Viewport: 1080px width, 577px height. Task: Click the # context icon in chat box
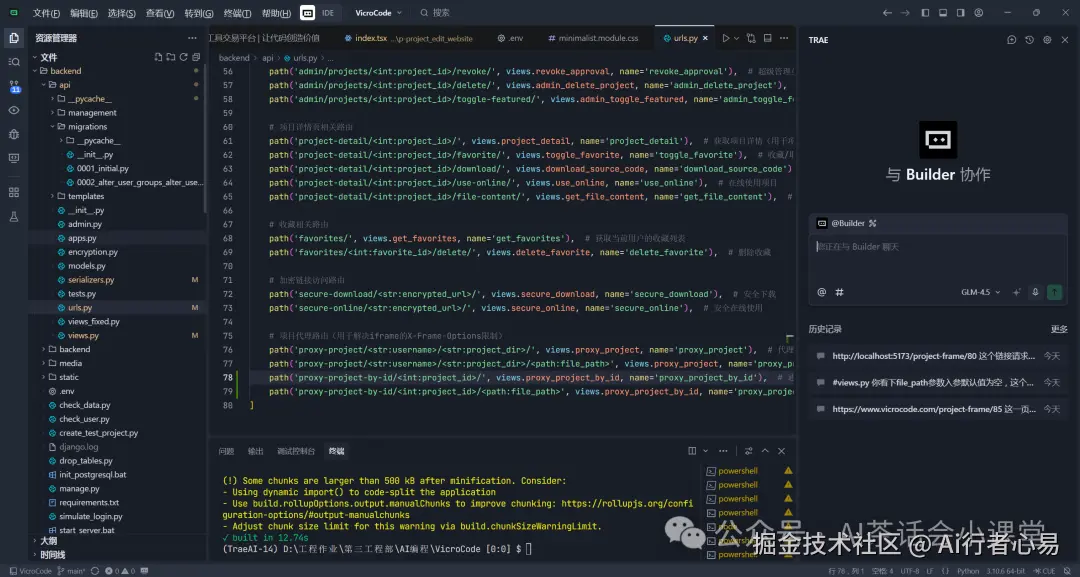coord(840,292)
